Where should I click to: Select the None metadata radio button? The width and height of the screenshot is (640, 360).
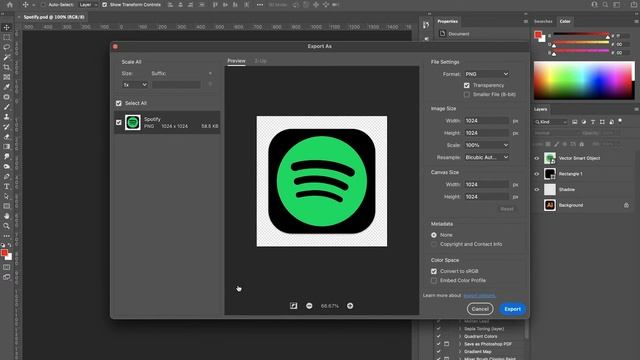click(x=433, y=235)
